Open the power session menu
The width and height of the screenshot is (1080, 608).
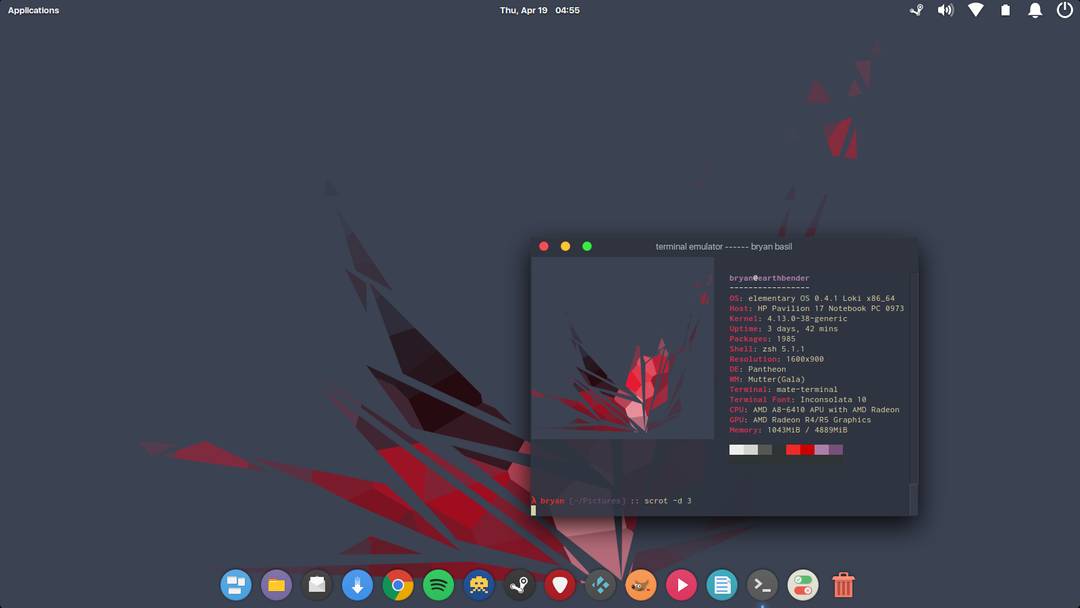point(1064,10)
